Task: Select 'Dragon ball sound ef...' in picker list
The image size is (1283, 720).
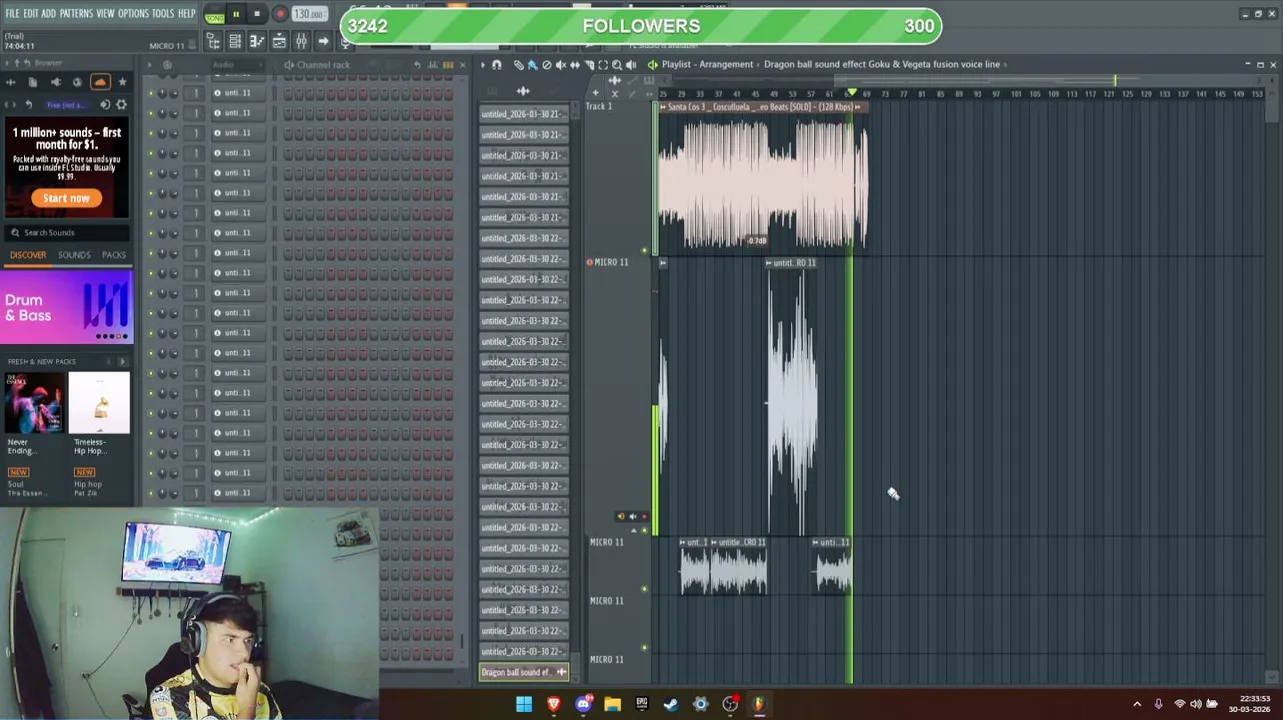Action: (524, 672)
